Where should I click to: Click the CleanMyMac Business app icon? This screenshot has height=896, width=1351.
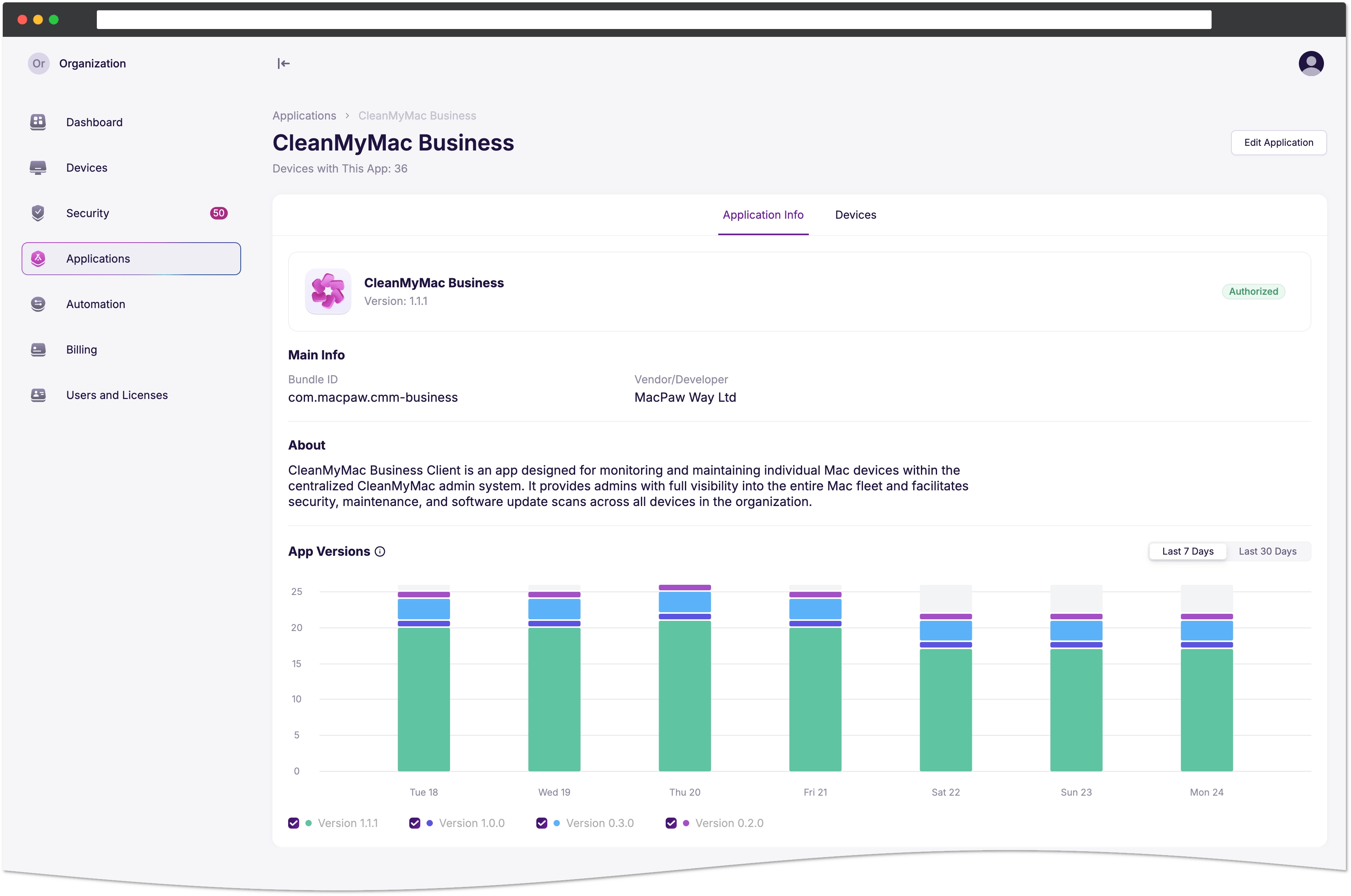328,292
